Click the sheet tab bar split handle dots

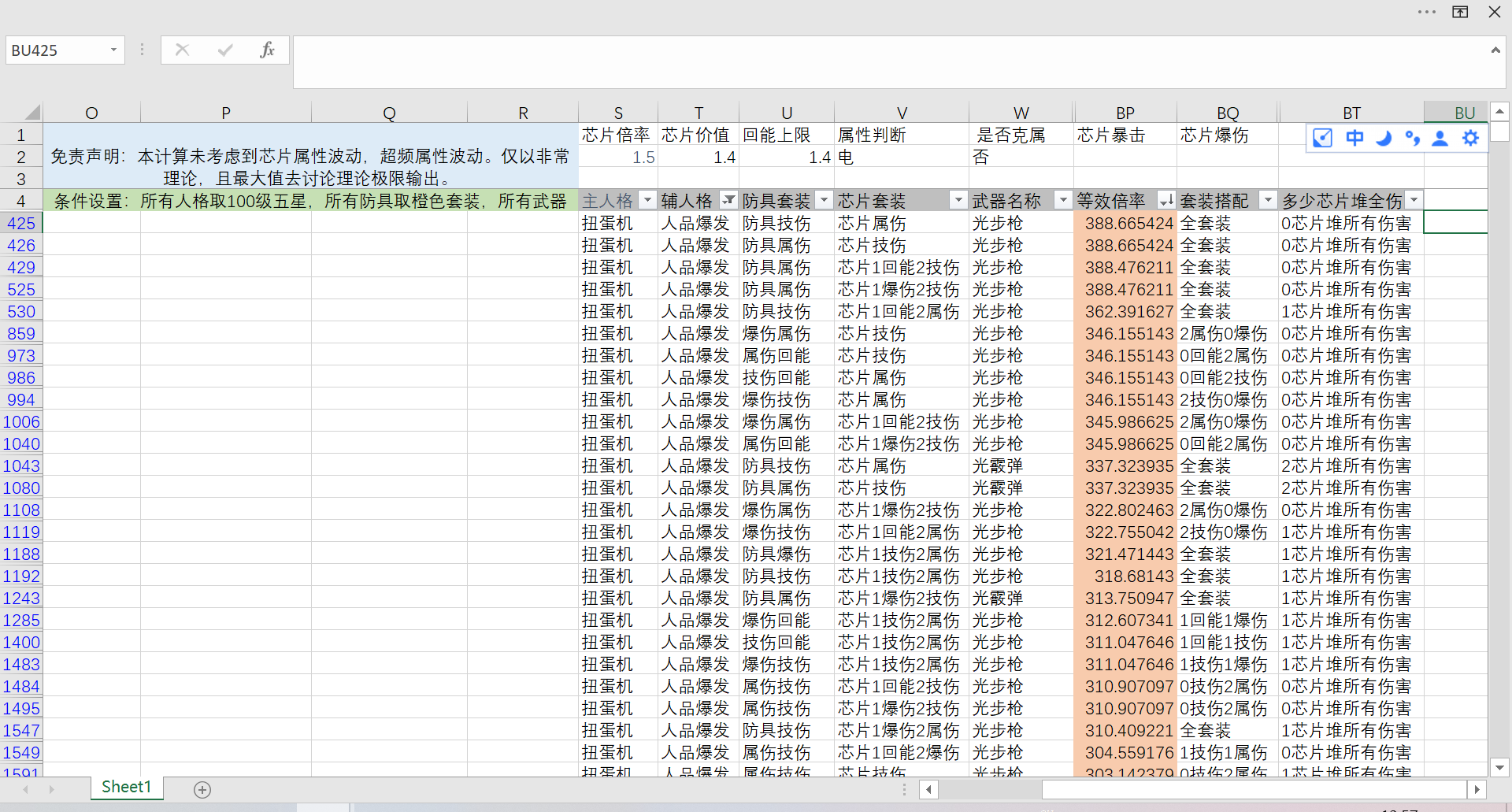904,789
